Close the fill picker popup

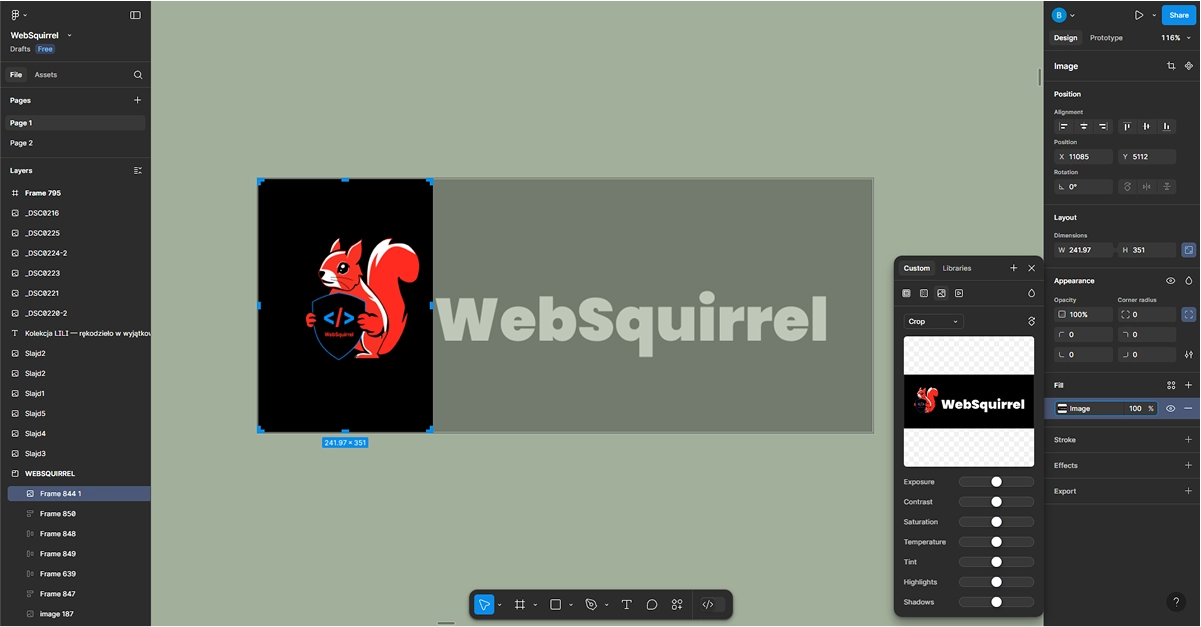pos(1032,268)
